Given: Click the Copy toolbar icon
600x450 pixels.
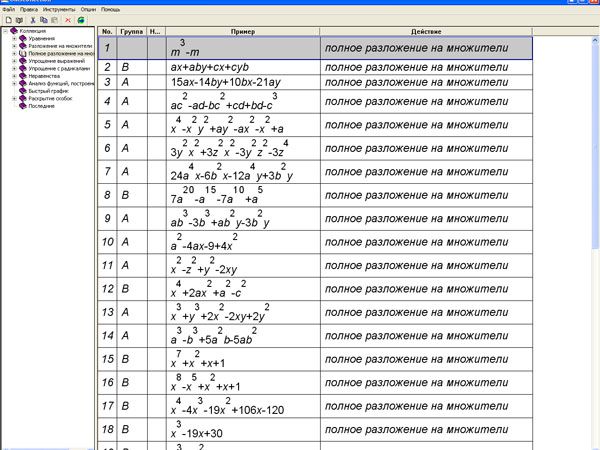Looking at the screenshot, I should (x=42, y=19).
